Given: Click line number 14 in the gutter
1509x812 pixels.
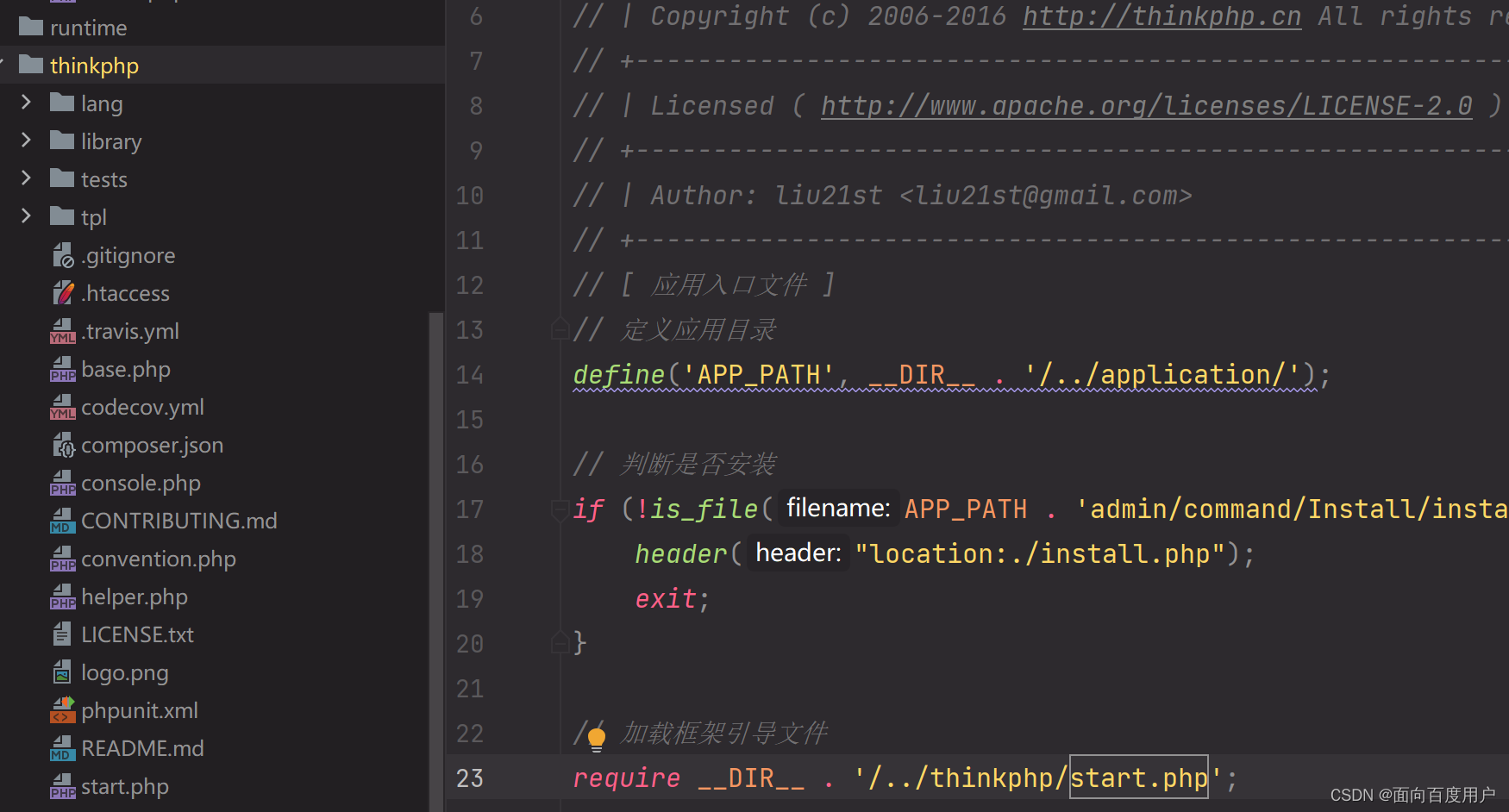Looking at the screenshot, I should point(470,375).
